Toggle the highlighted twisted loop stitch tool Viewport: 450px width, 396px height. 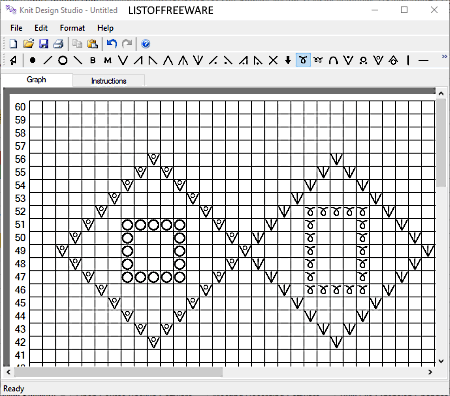[x=303, y=60]
